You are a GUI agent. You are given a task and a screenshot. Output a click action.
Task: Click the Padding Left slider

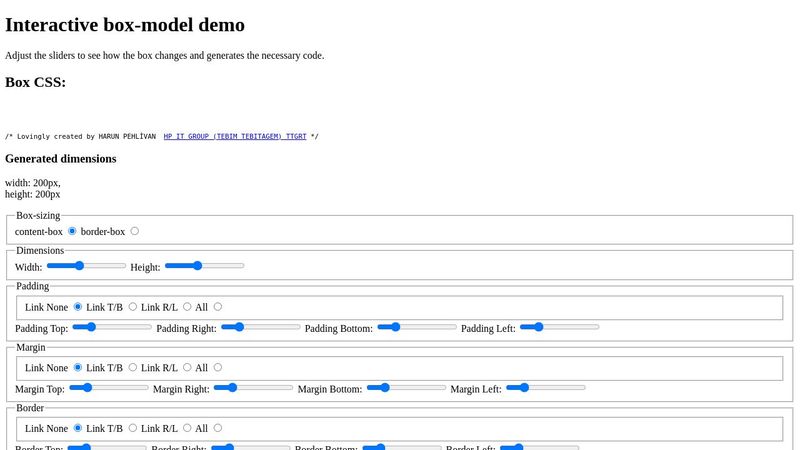click(x=559, y=327)
